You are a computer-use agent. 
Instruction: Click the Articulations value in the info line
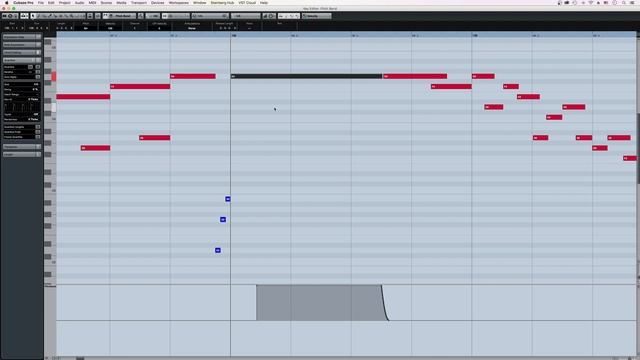(x=192, y=28)
